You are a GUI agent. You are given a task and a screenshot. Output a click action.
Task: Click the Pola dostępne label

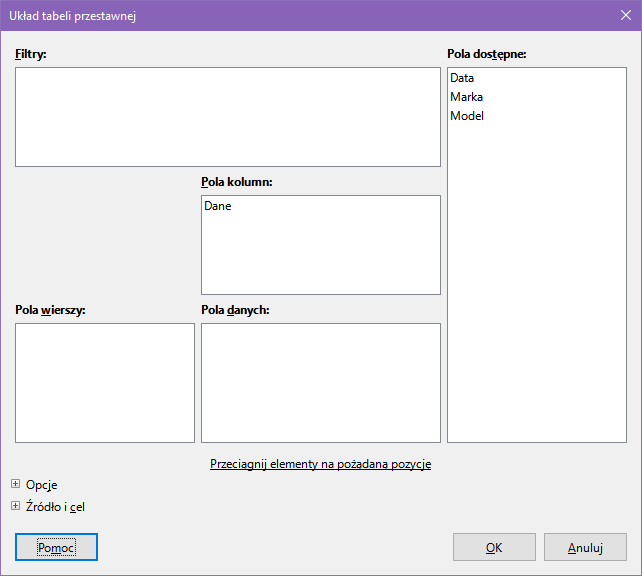(486, 53)
